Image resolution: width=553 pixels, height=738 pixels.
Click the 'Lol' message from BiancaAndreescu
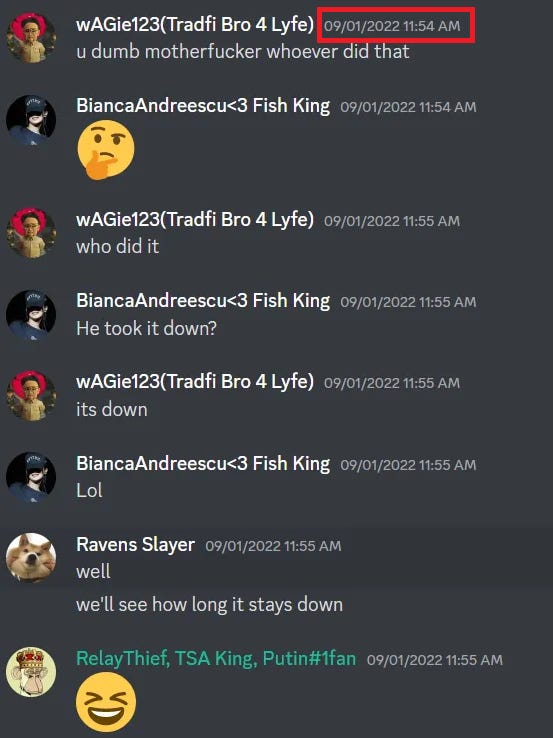[x=89, y=490]
